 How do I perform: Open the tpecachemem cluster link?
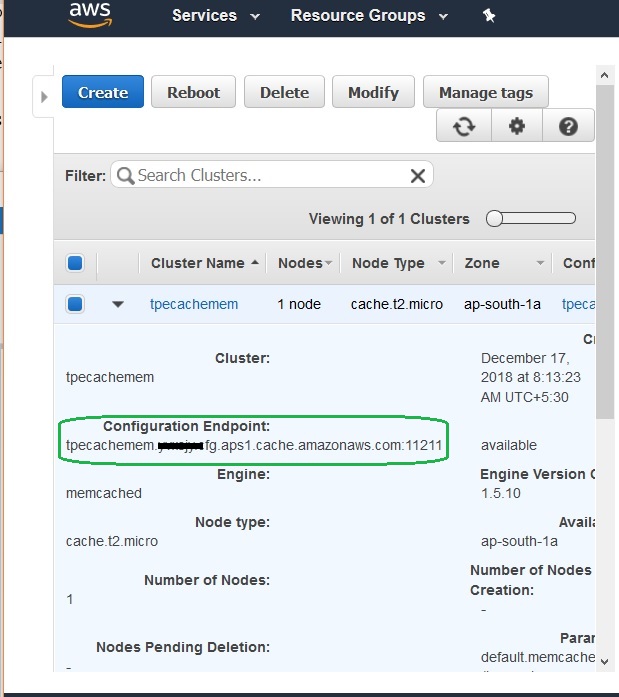(194, 304)
